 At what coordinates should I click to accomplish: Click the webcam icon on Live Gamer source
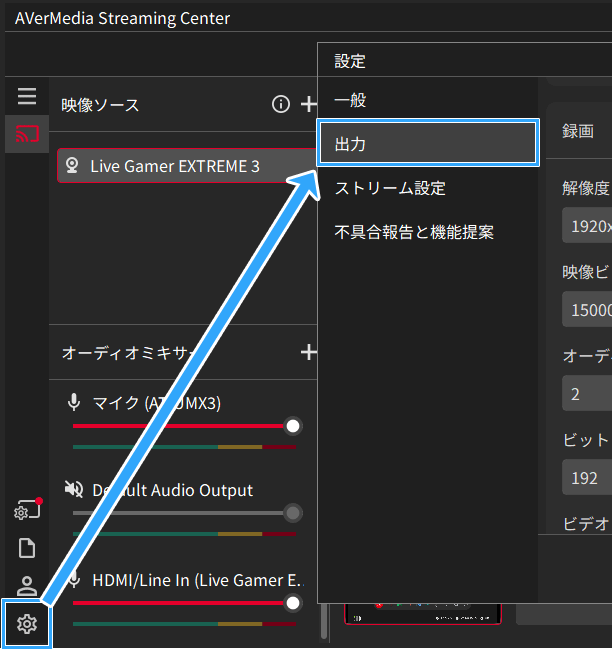(x=72, y=165)
